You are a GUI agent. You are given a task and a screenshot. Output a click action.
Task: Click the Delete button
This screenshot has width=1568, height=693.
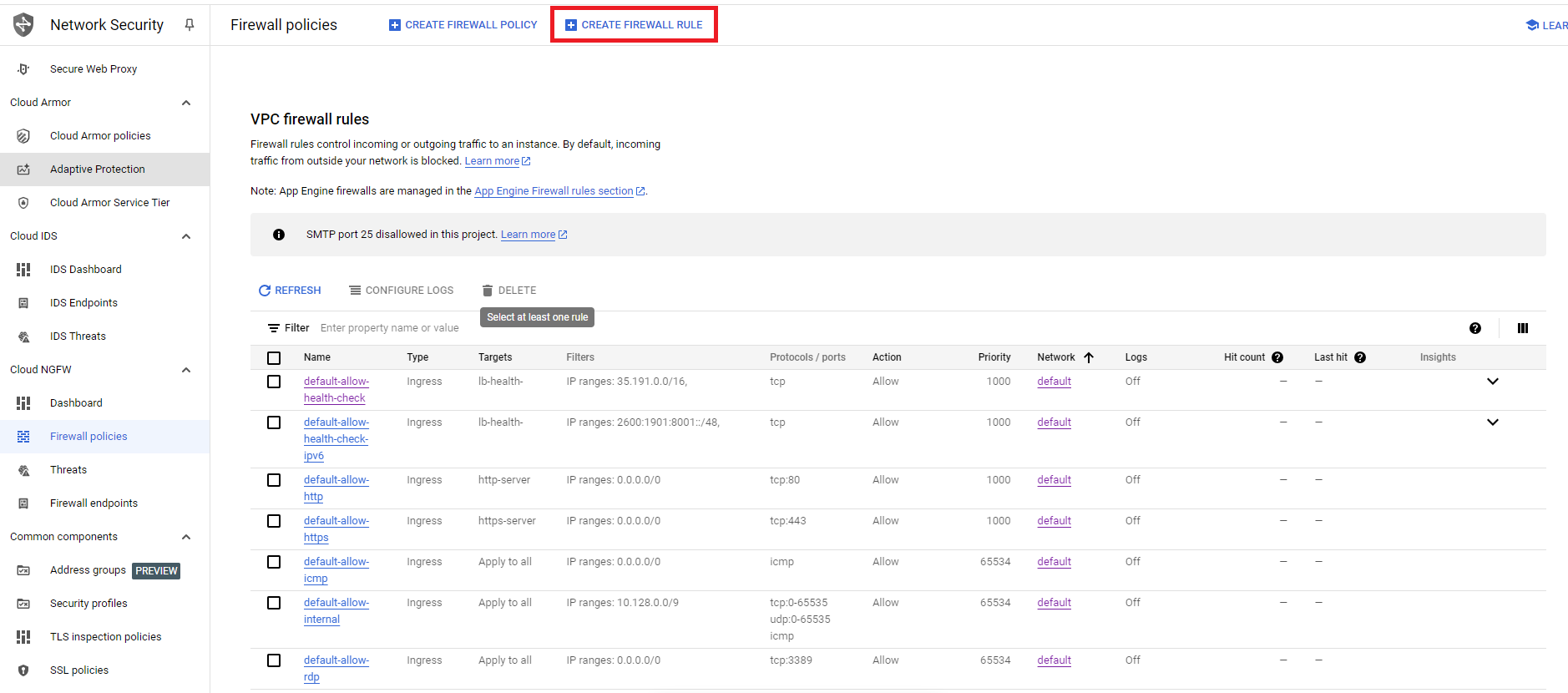pos(509,291)
